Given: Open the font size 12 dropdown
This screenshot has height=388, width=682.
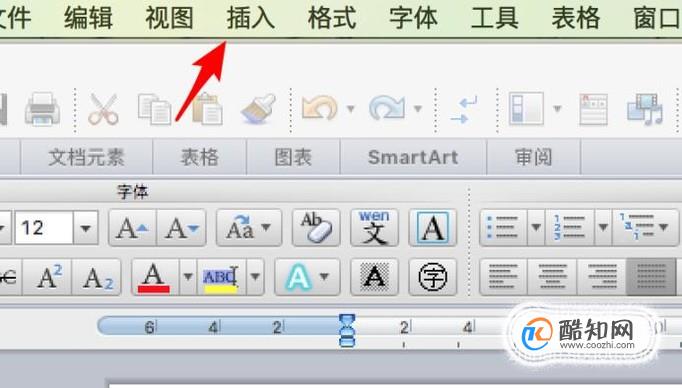Looking at the screenshot, I should [x=86, y=228].
